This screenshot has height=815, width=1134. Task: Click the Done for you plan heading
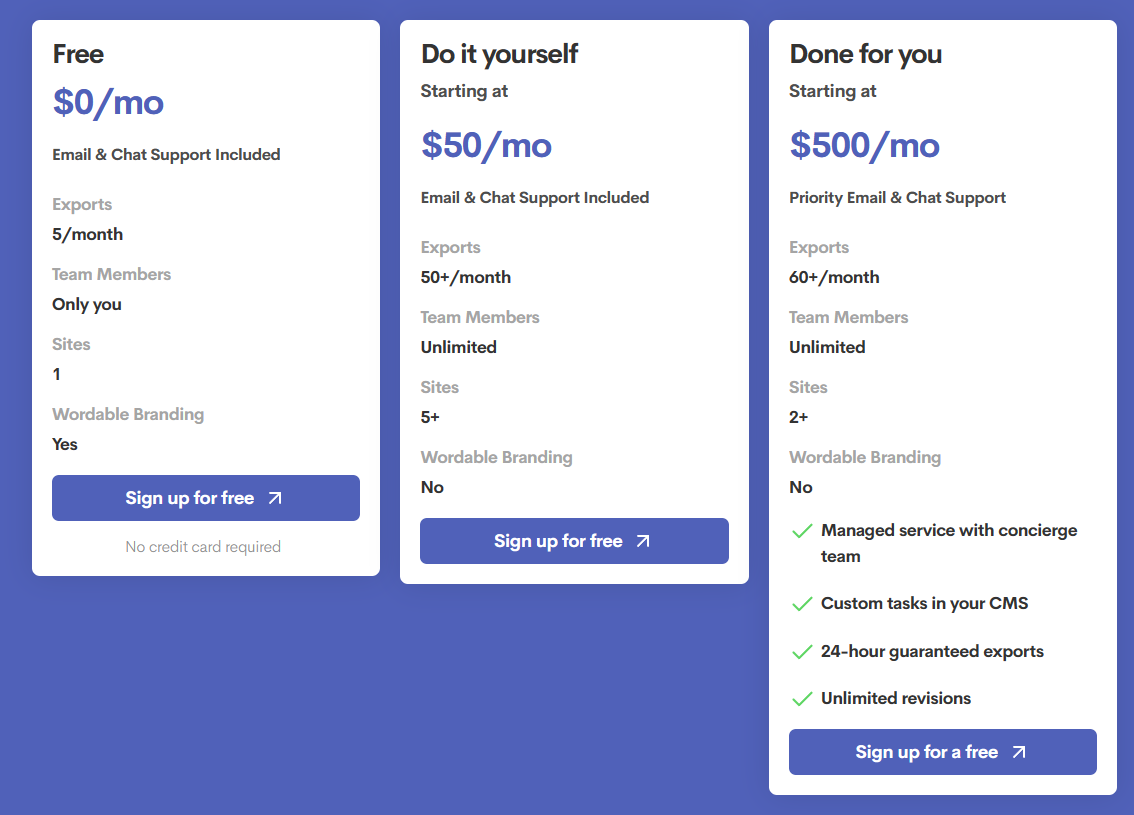[x=865, y=54]
